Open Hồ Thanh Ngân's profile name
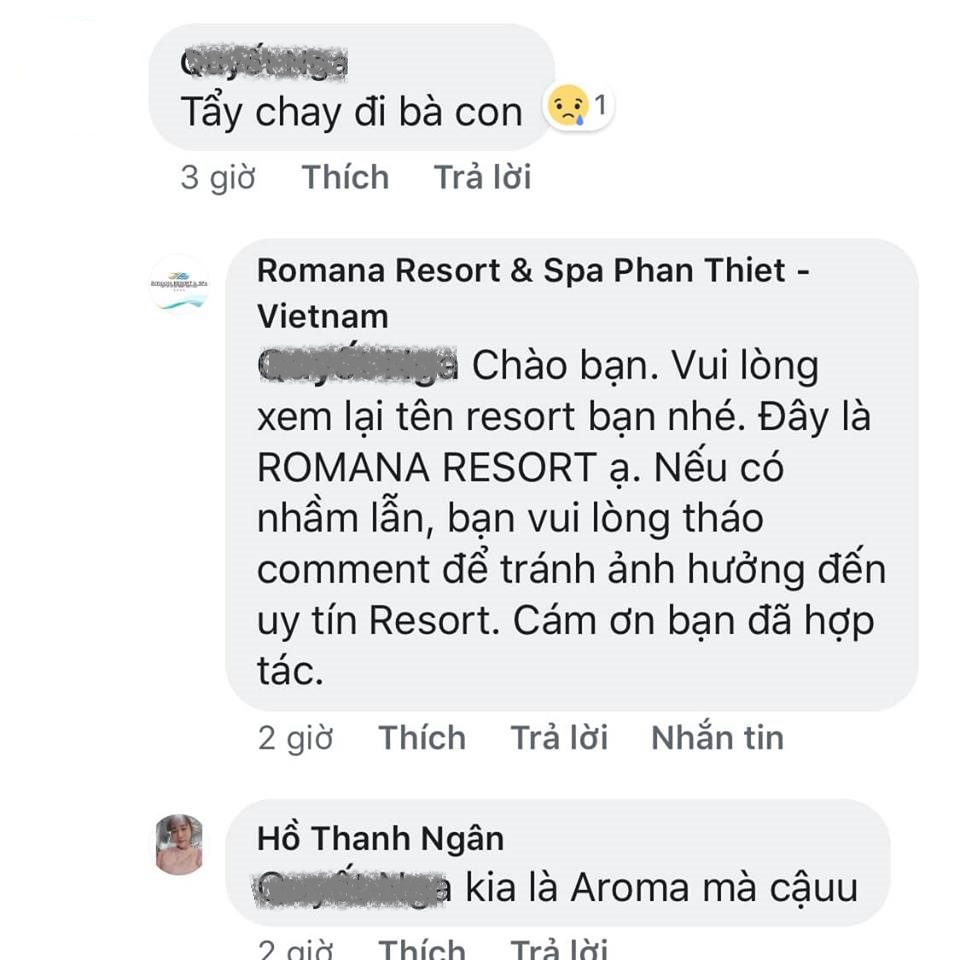 pyautogui.click(x=380, y=838)
